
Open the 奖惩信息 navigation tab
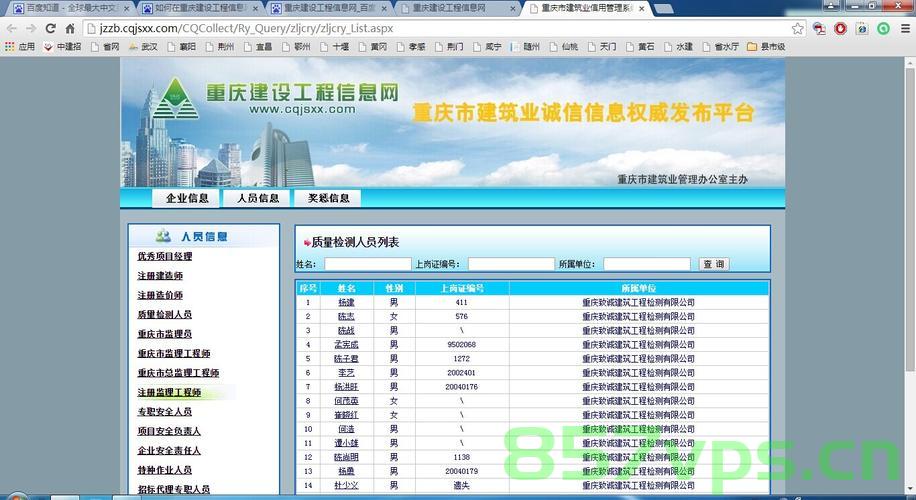[x=328, y=198]
